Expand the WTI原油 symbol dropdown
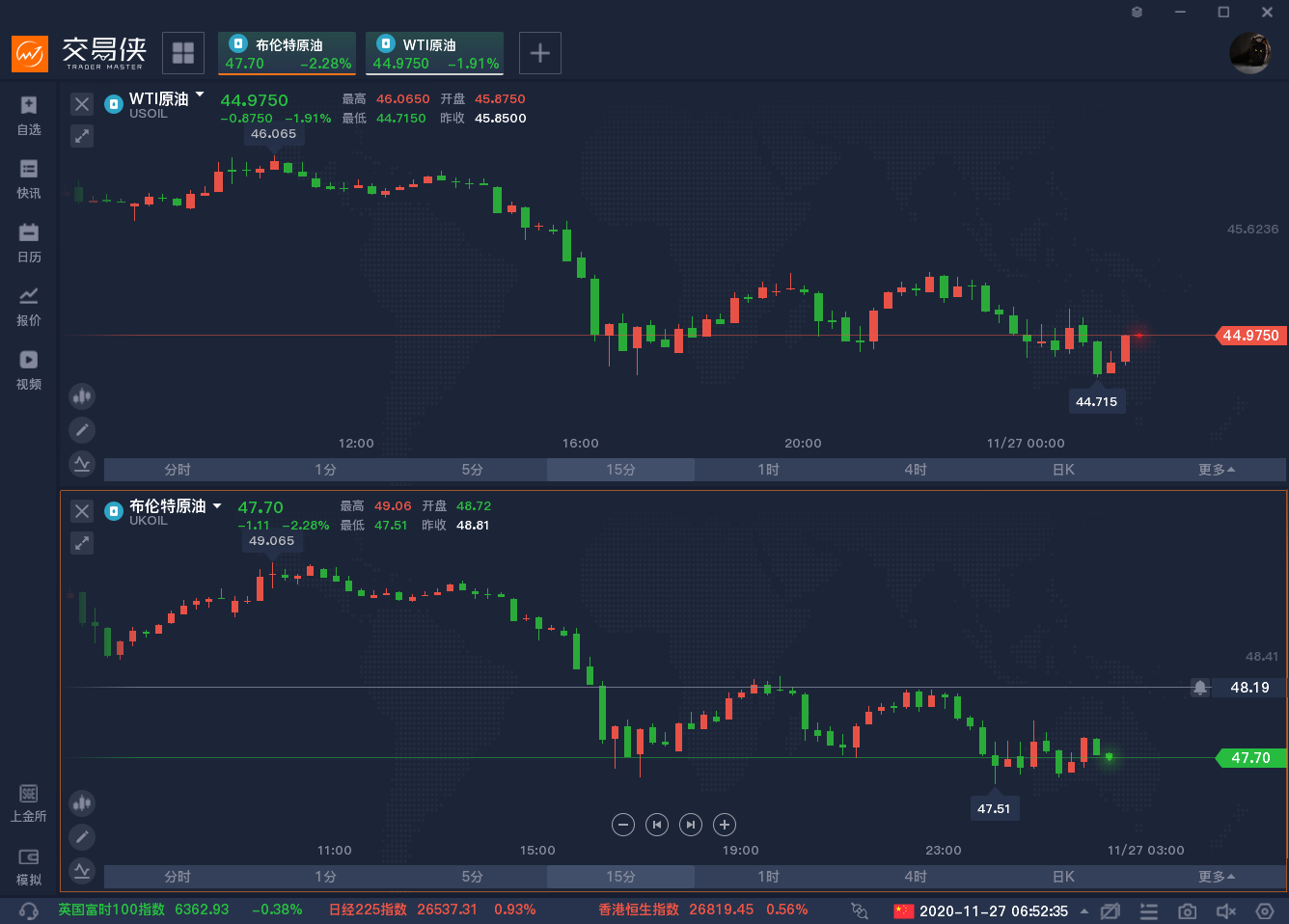This screenshot has width=1289, height=924. pyautogui.click(x=200, y=95)
